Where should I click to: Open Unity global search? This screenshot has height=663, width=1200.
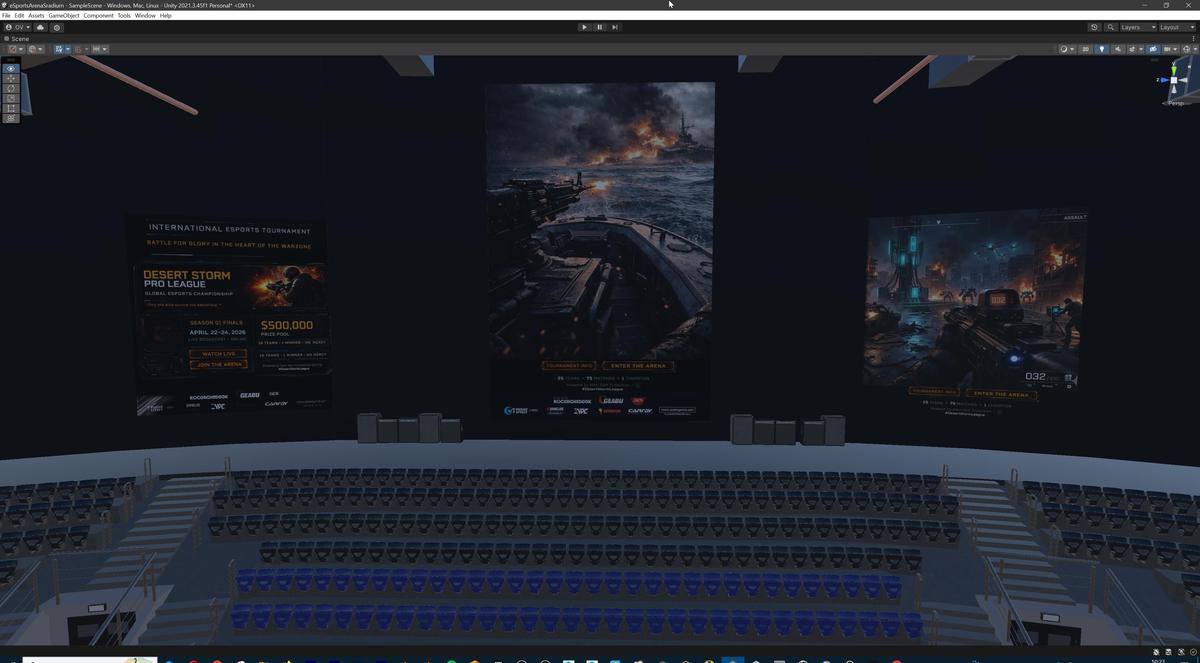(x=1111, y=27)
